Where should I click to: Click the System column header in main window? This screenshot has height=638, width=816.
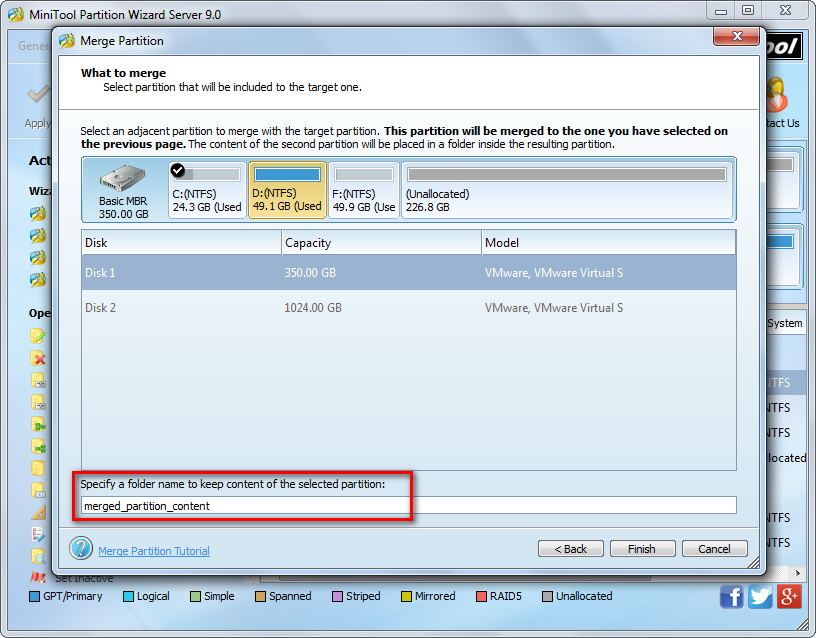point(785,323)
